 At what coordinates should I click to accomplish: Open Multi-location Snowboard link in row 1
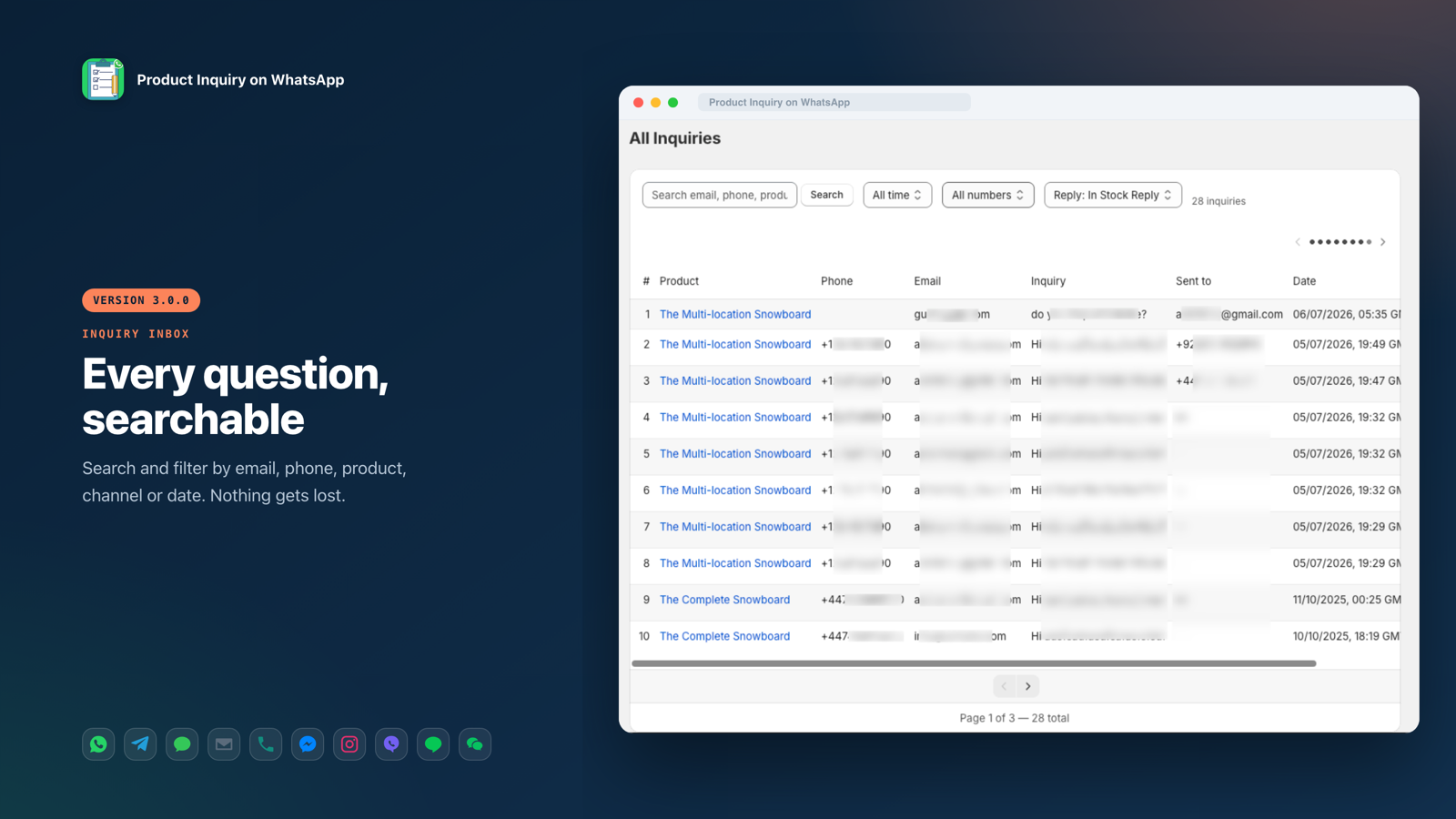(x=735, y=314)
